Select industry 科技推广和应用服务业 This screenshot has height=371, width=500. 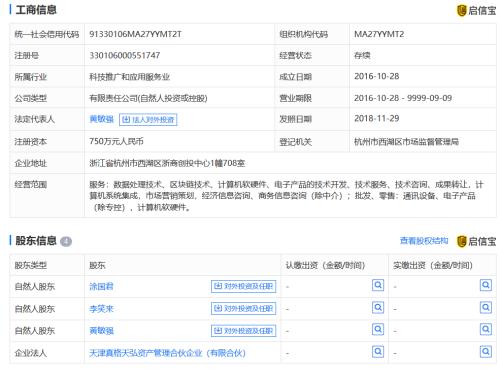[130, 77]
